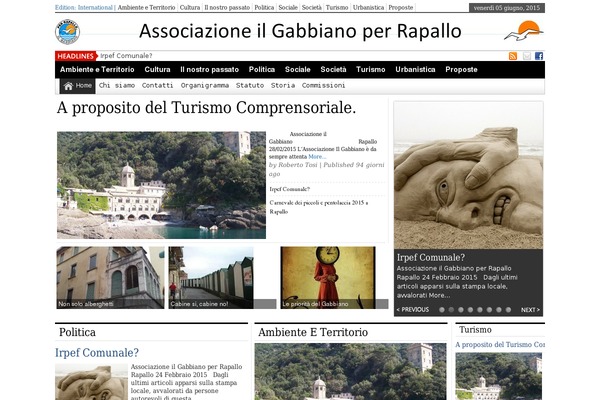Open Irpef Comunale? title in slider caption
The height and width of the screenshot is (400, 600).
click(x=431, y=258)
